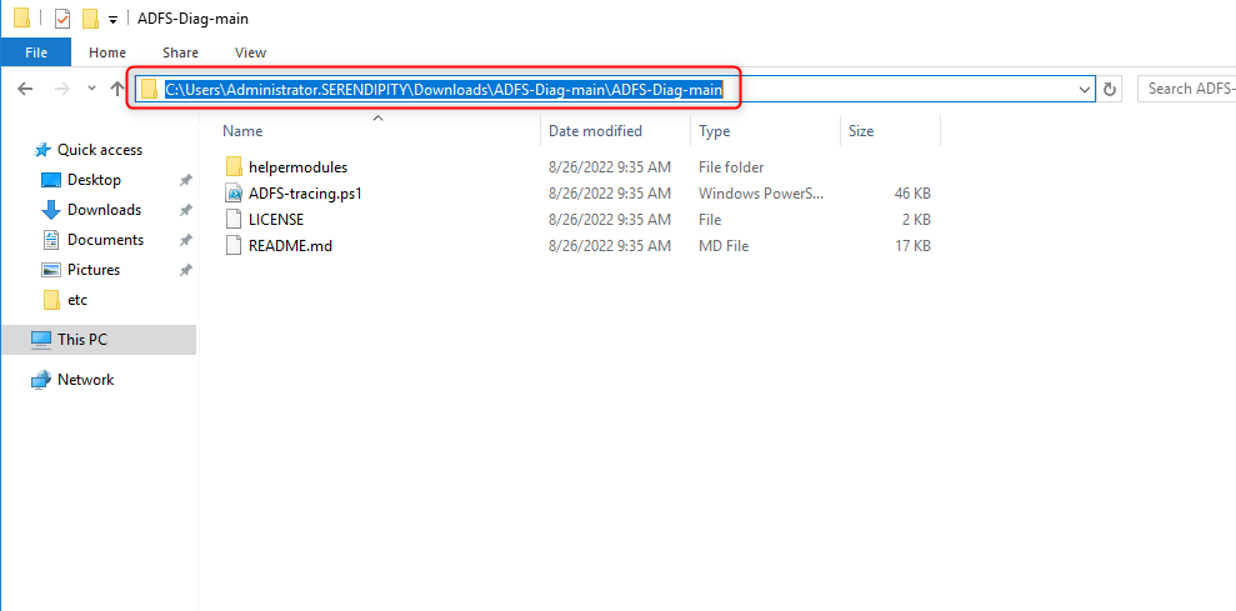Image resolution: width=1236 pixels, height=611 pixels.
Task: Click the Network icon in sidebar
Action: click(x=41, y=379)
